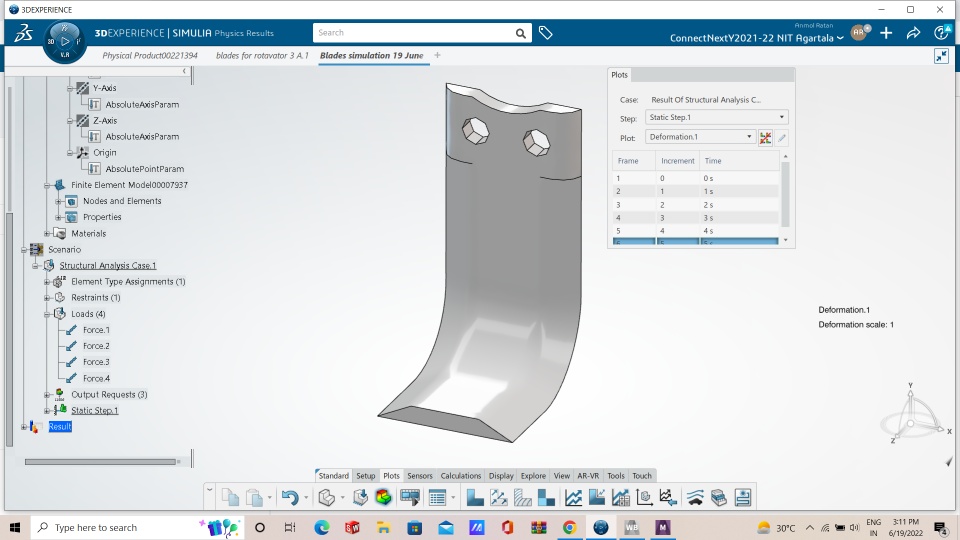Select Force.3 in the tree
The height and width of the screenshot is (540, 960).
coord(96,362)
